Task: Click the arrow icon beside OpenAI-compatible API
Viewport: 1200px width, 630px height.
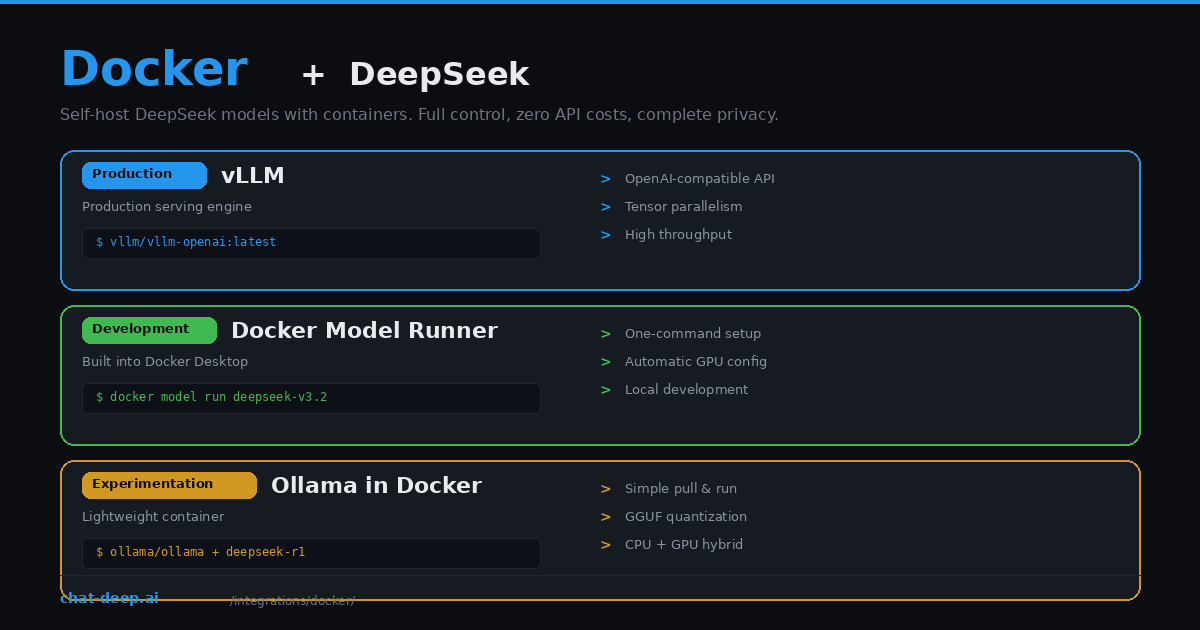Action: coord(605,178)
